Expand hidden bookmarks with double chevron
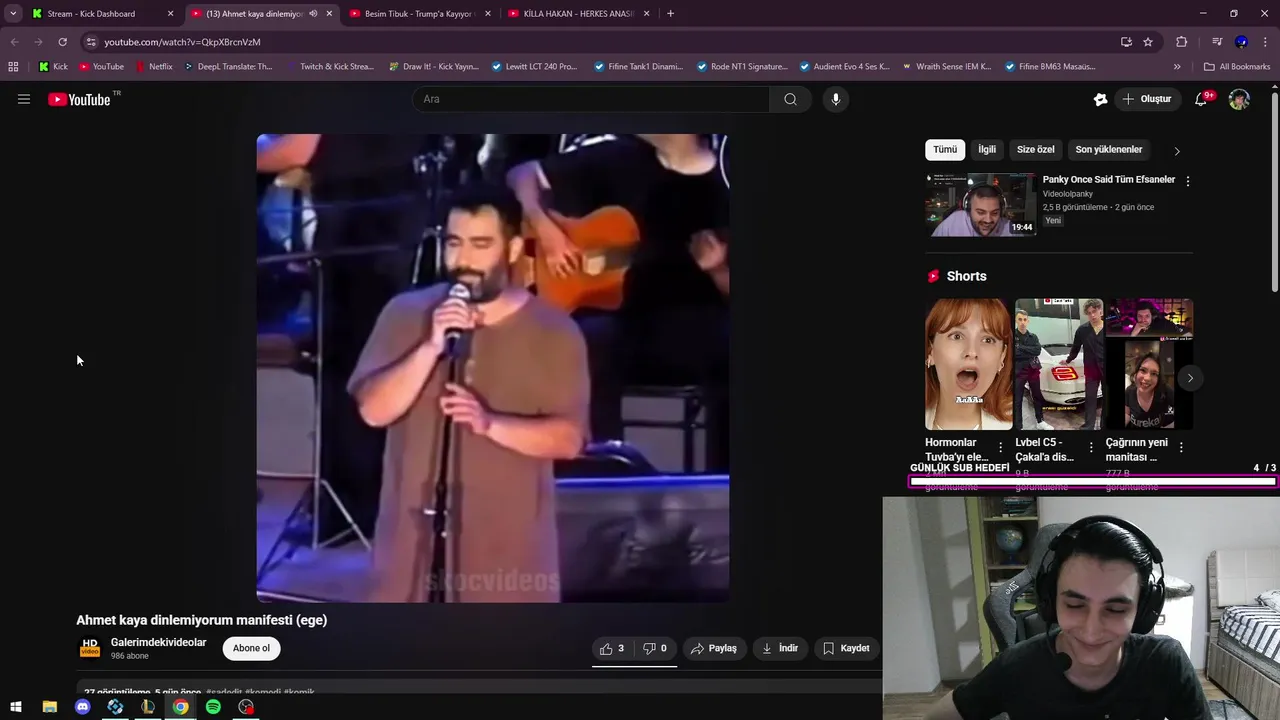This screenshot has width=1280, height=720. (x=1177, y=67)
